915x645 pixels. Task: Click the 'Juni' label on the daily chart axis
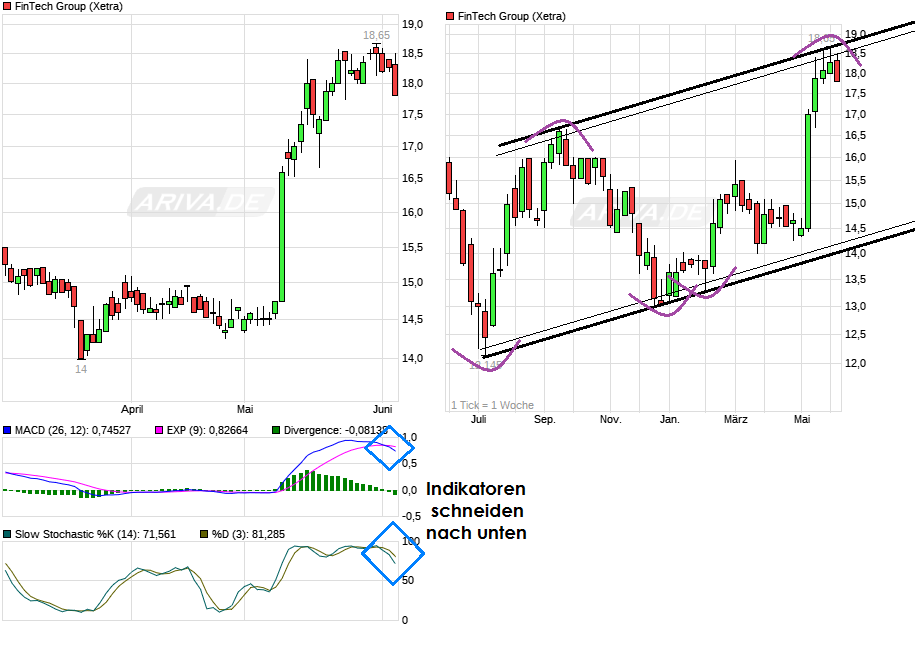pyautogui.click(x=382, y=409)
